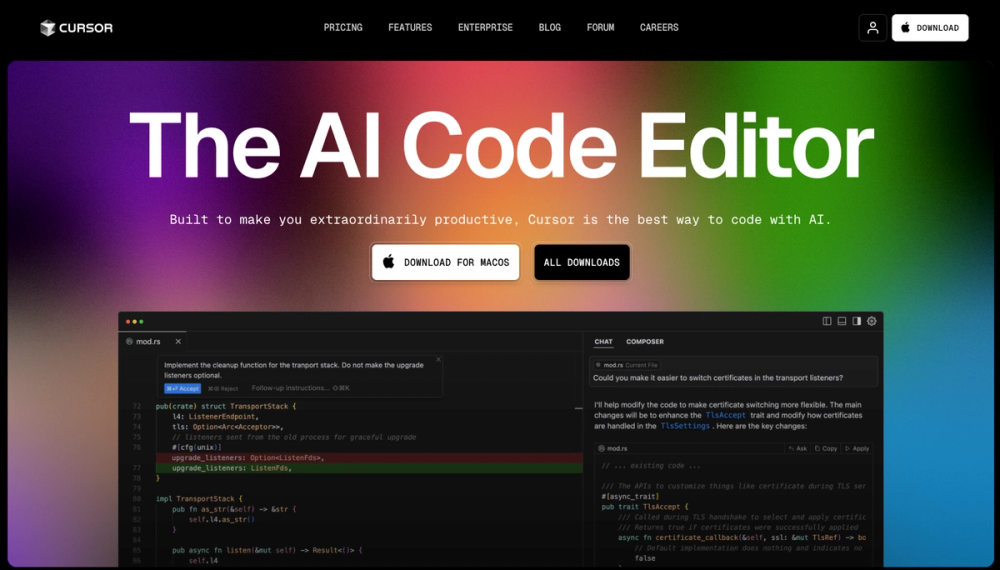Switch to the Chat tab

click(603, 342)
